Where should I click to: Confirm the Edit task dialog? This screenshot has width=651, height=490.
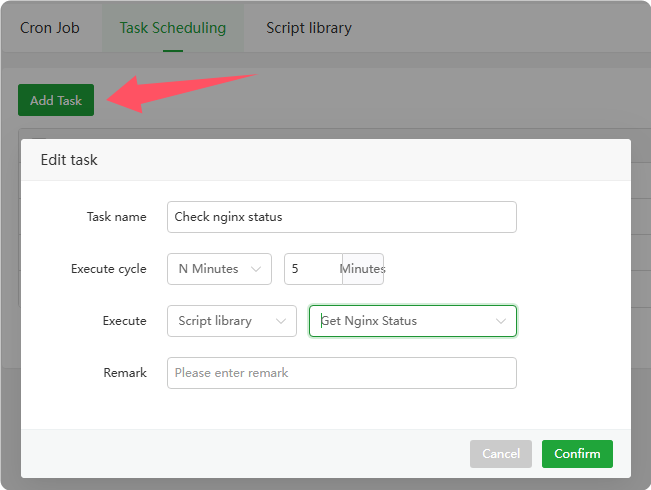tap(577, 454)
